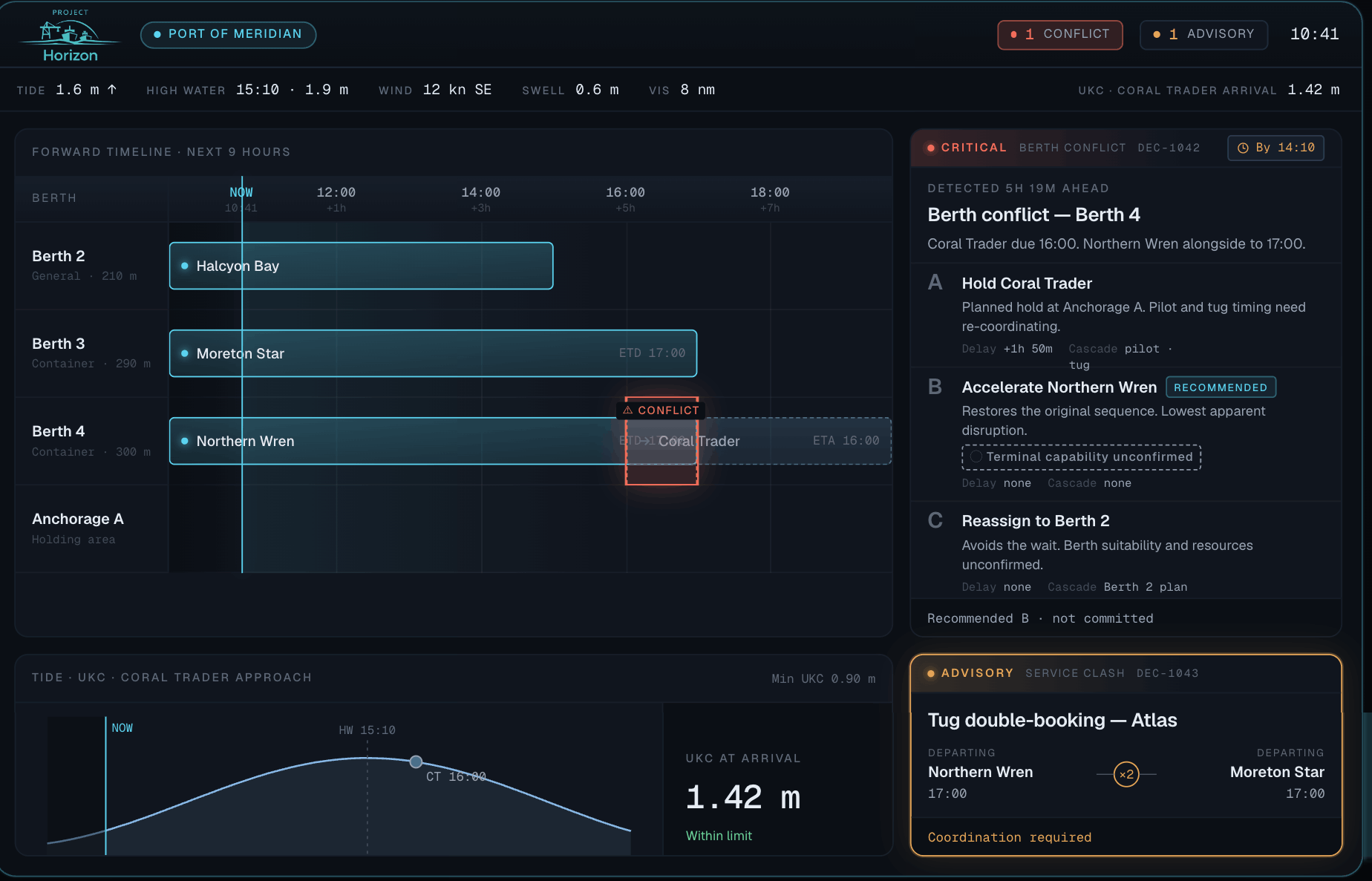Click ETD 17:00 on Moreton Star bar
Screen dimensions: 1372x881
(652, 353)
